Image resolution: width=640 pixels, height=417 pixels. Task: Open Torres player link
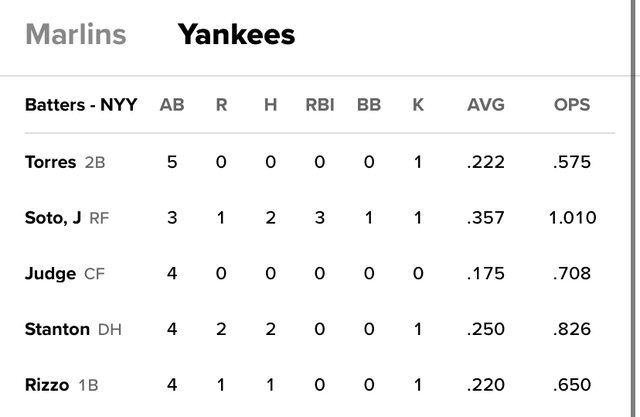tap(50, 162)
